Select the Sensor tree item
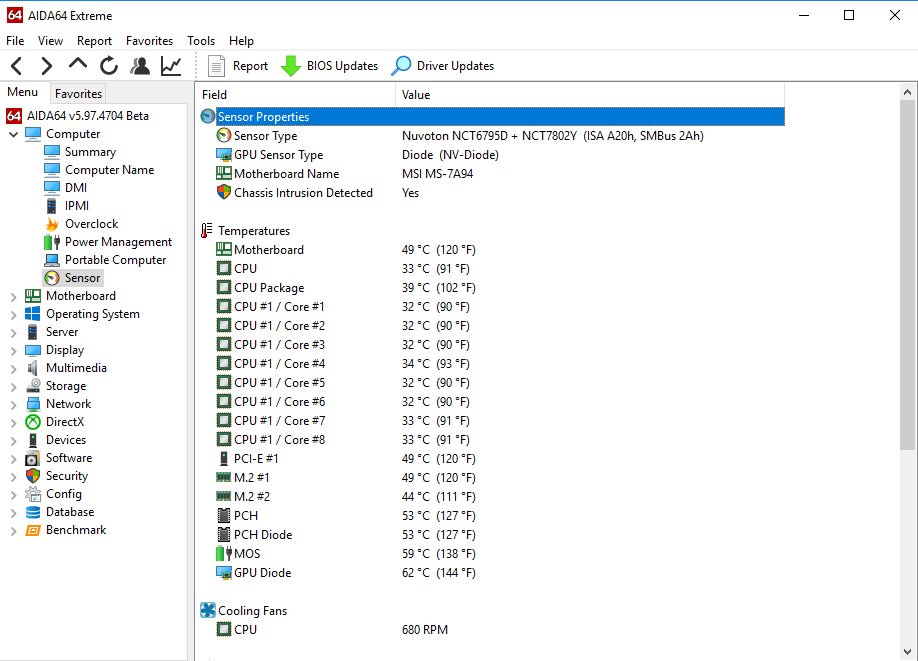 pyautogui.click(x=73, y=278)
